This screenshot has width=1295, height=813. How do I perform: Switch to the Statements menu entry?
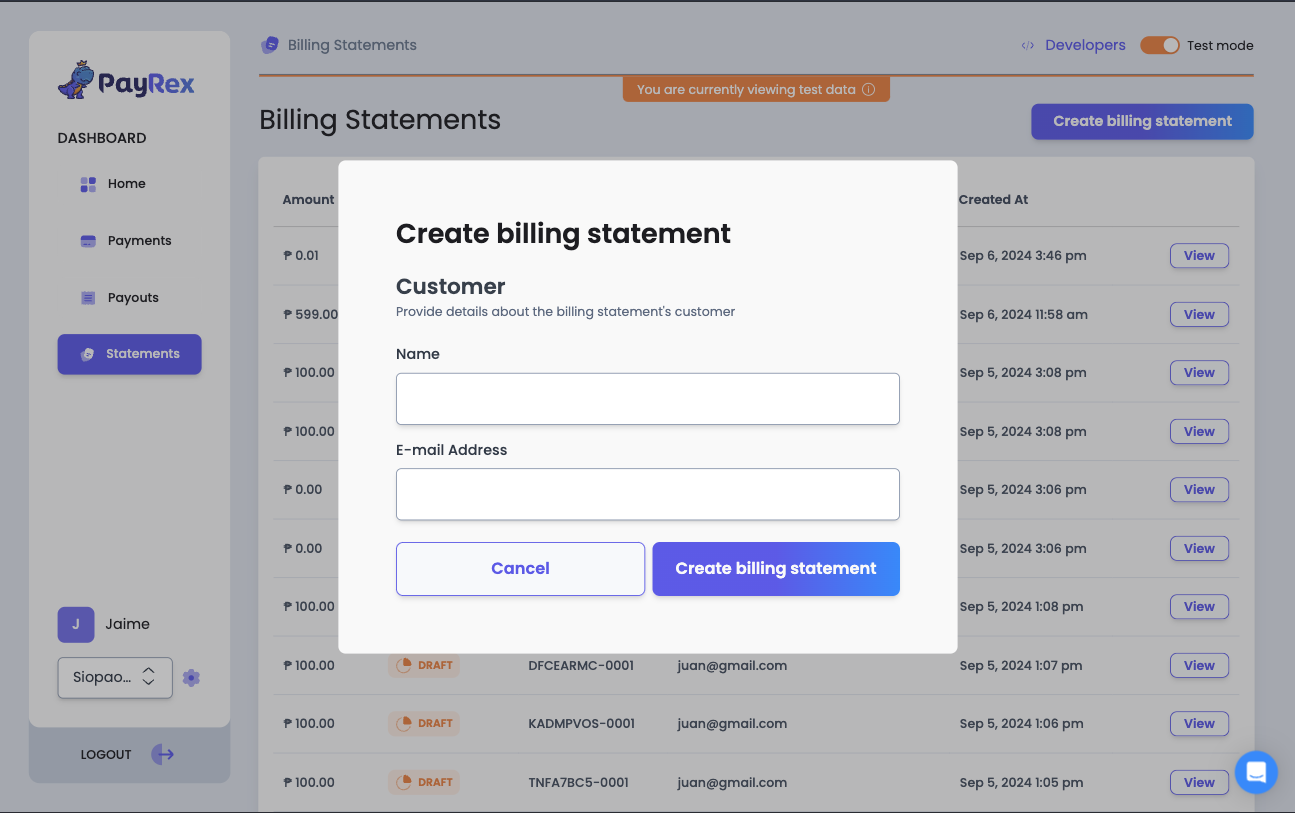click(x=141, y=354)
